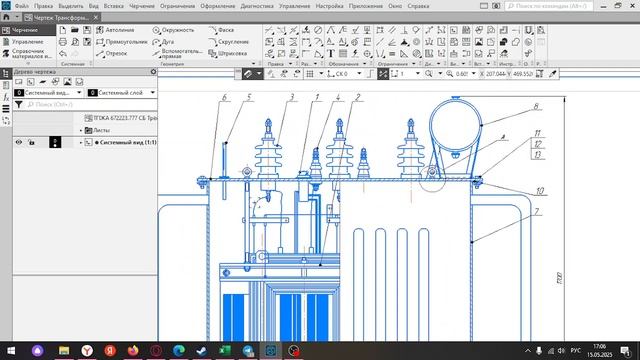640x360 pixels.
Task: Select the Прямоугольник tool
Action: click(x=121, y=42)
